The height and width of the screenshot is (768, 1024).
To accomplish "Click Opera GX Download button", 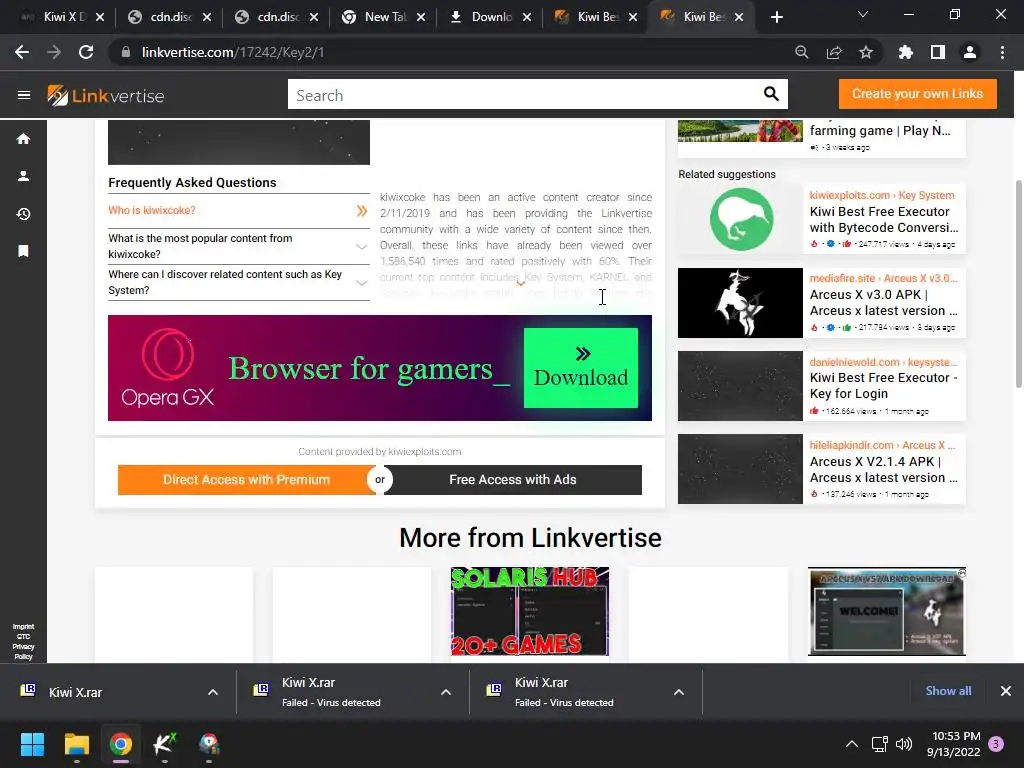I will coord(581,368).
